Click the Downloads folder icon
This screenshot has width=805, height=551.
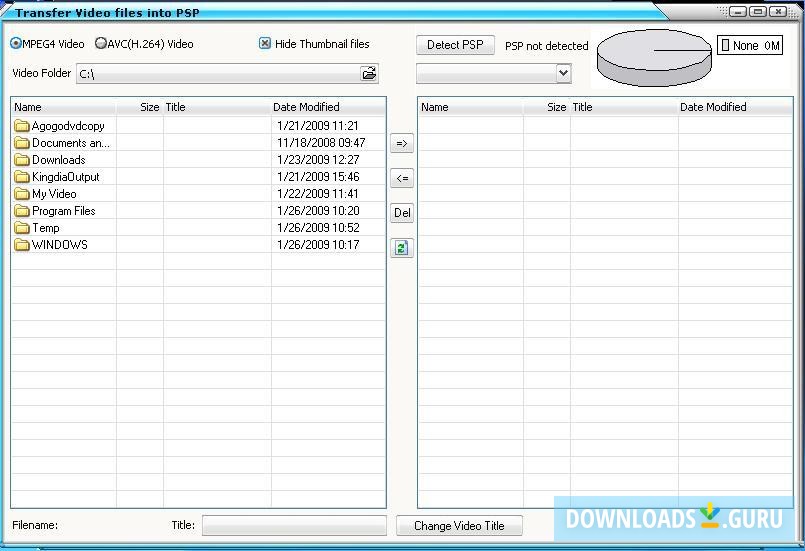point(22,160)
